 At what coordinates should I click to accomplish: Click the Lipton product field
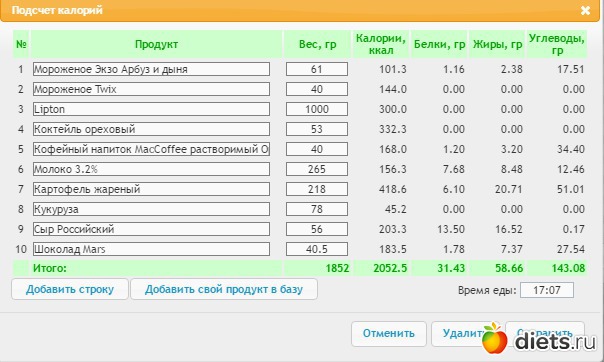tap(151, 109)
